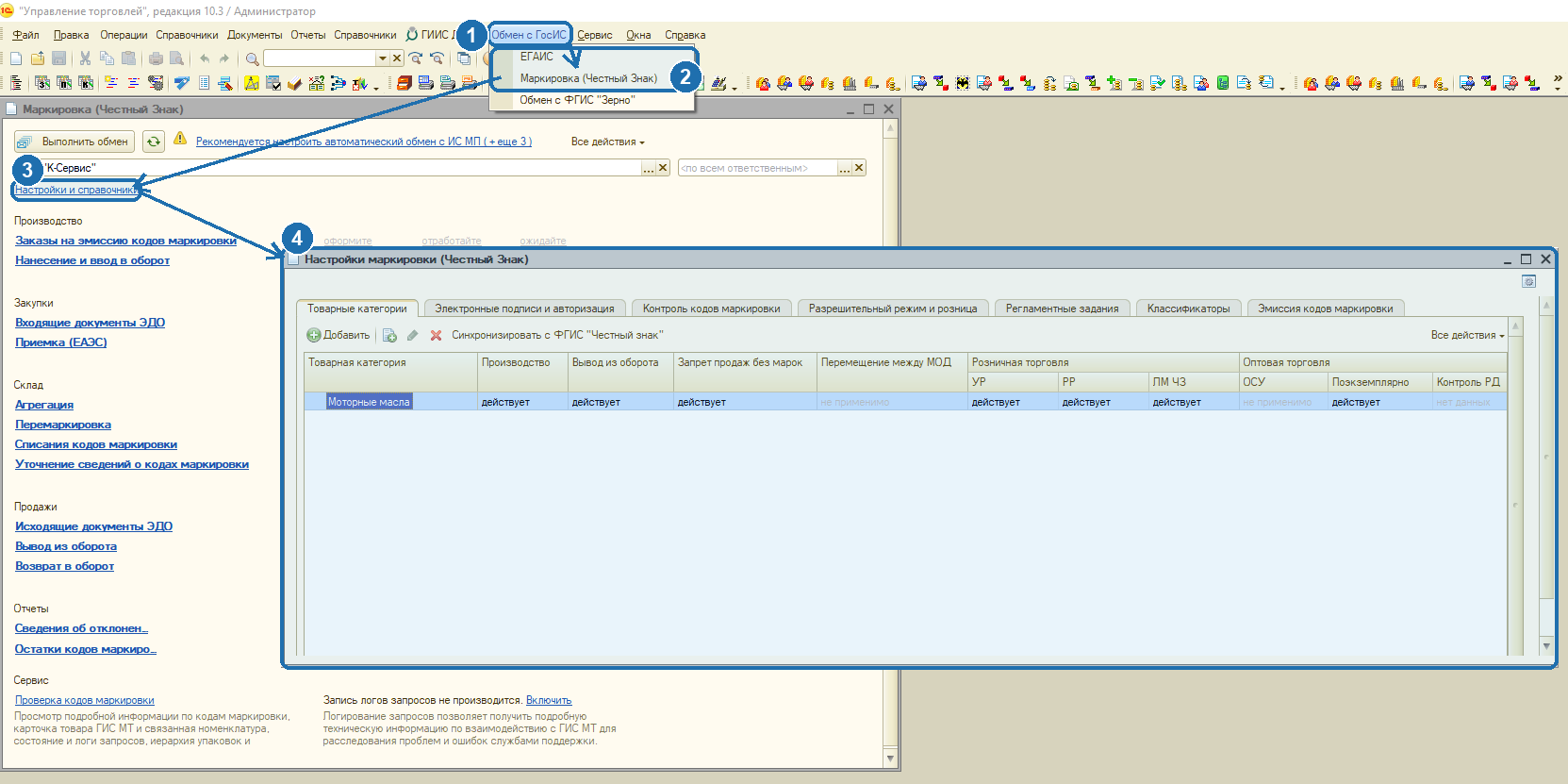Open the Сервис menu

point(595,35)
